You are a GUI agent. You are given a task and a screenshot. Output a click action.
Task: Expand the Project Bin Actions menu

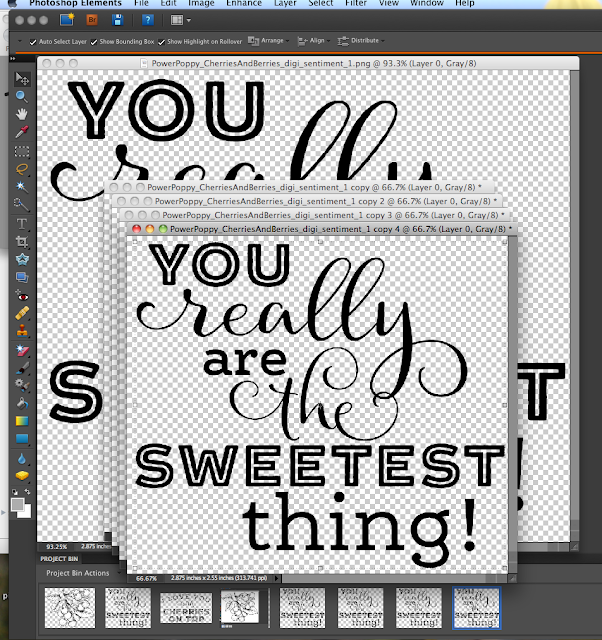(84, 573)
